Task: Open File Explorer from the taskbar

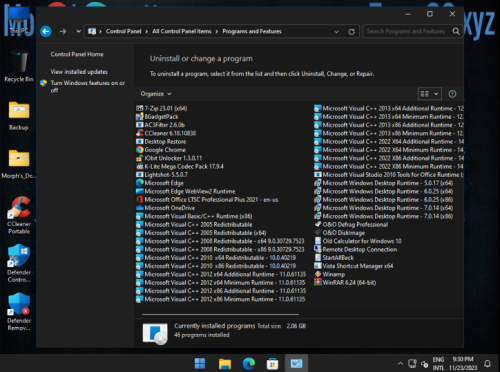Action: pyautogui.click(x=225, y=363)
